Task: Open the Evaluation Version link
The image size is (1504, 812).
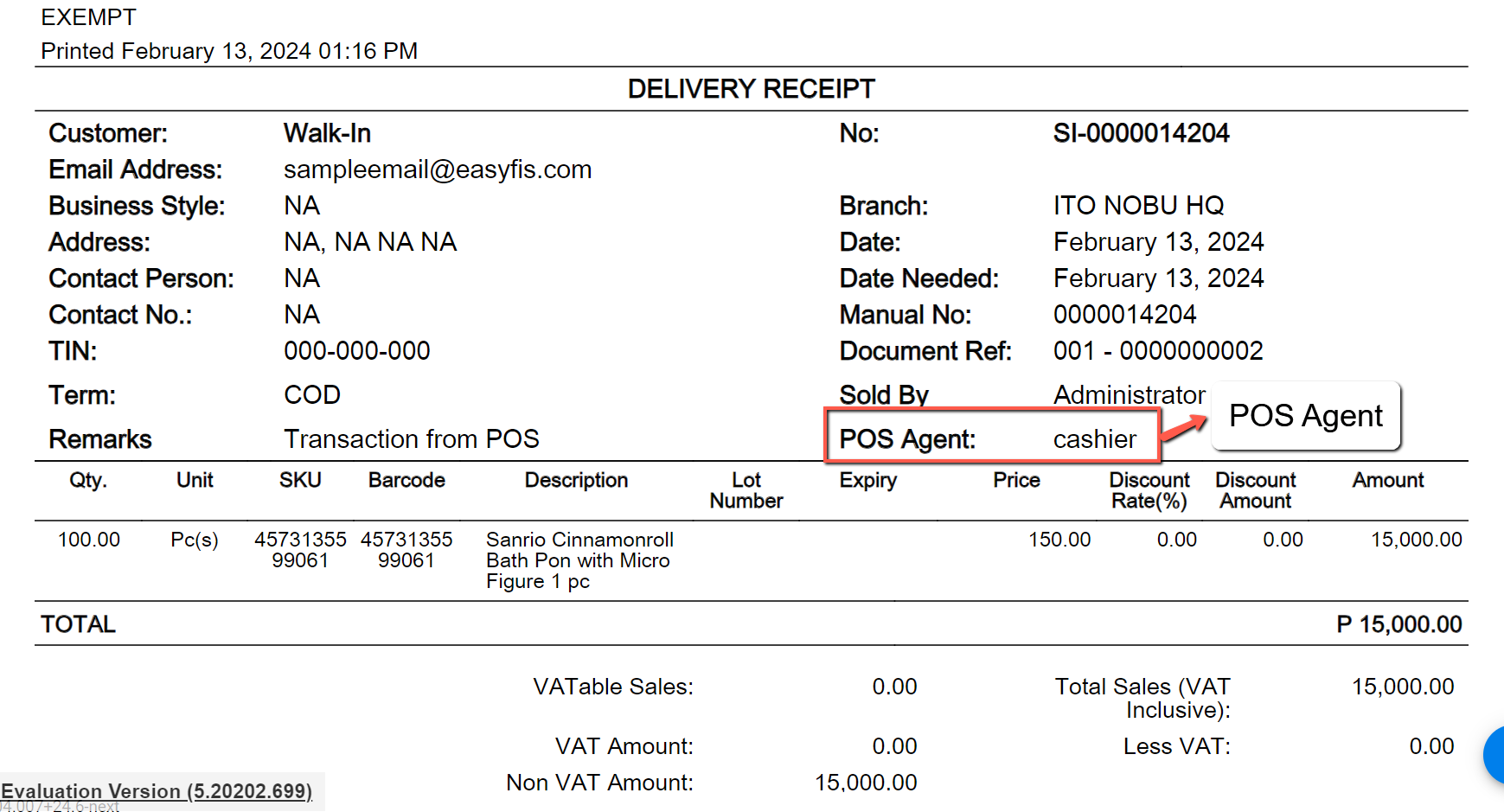Action: click(x=157, y=791)
